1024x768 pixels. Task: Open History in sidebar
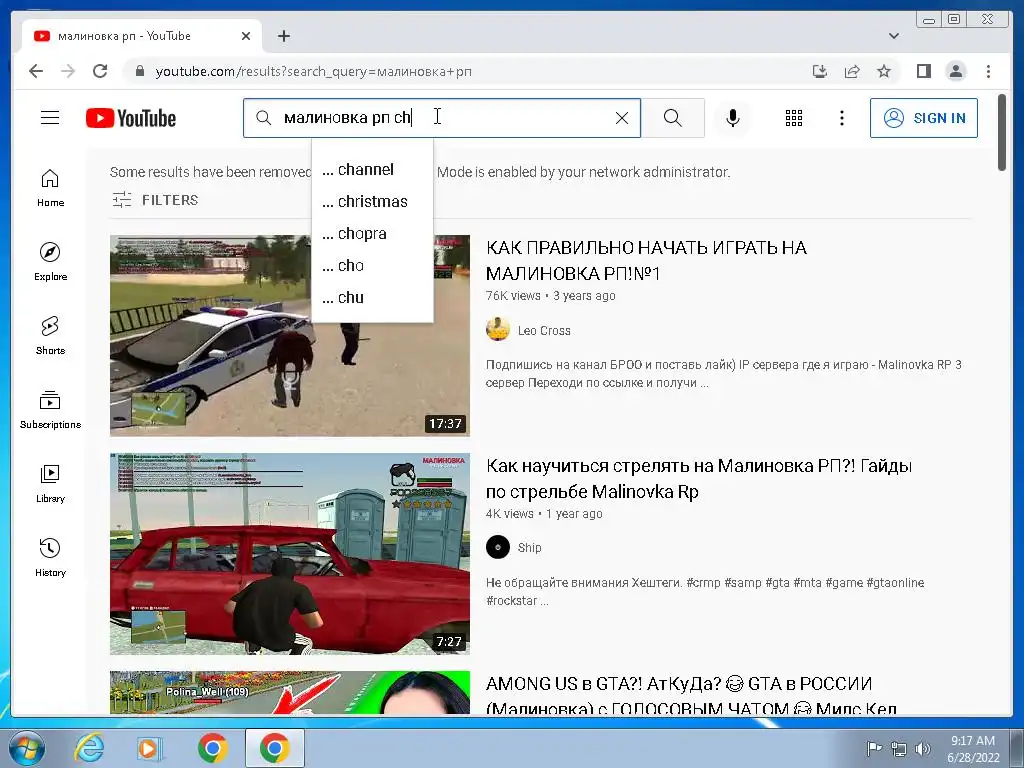(x=50, y=558)
